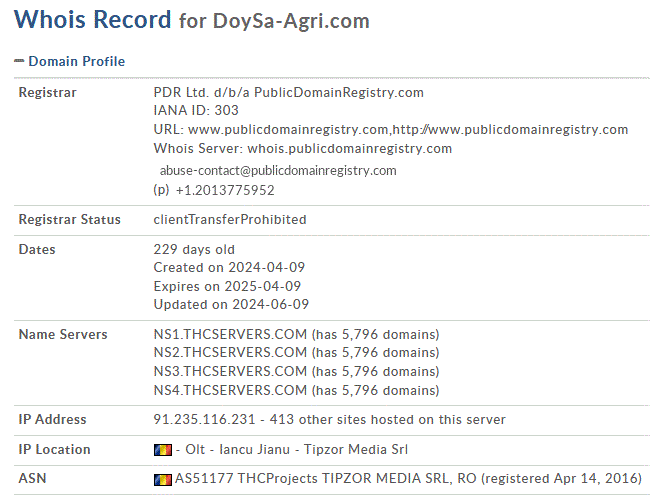
Task: Click Olt - Iancu Jianu - Tipzor Media Srl
Action: tap(296, 449)
